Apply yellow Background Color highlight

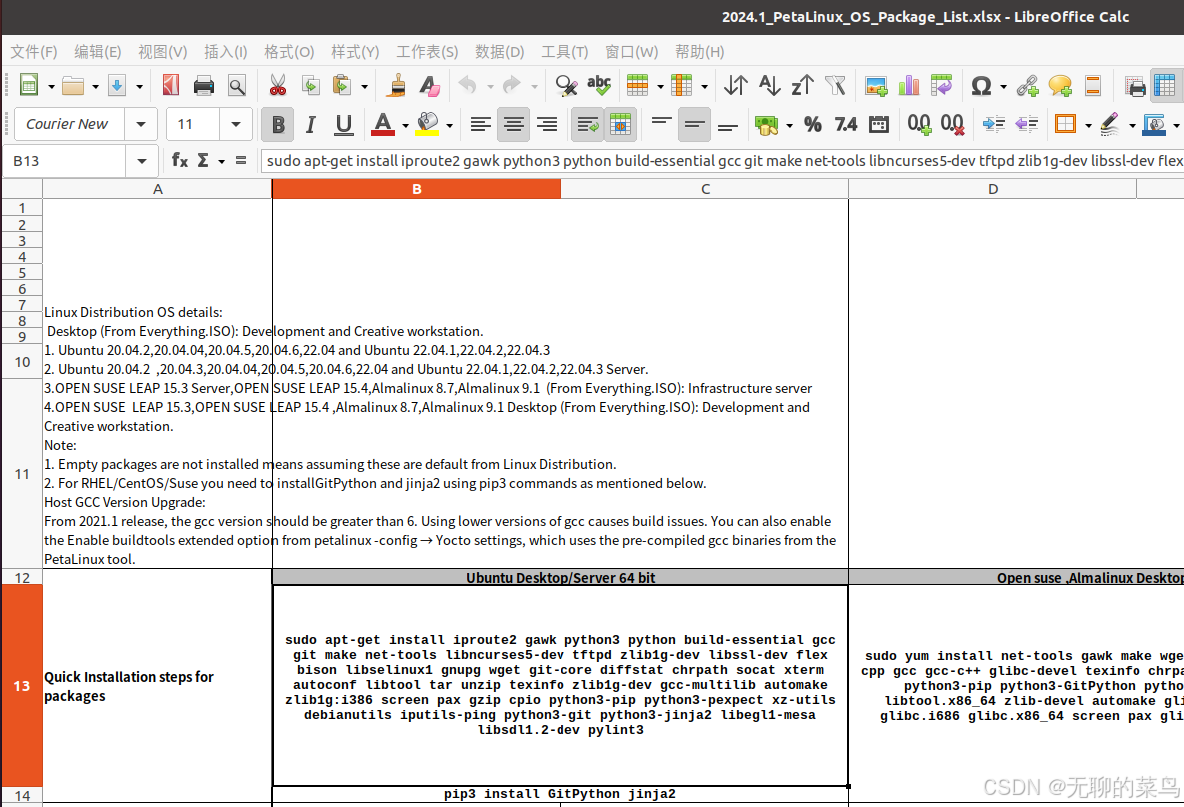[x=427, y=125]
